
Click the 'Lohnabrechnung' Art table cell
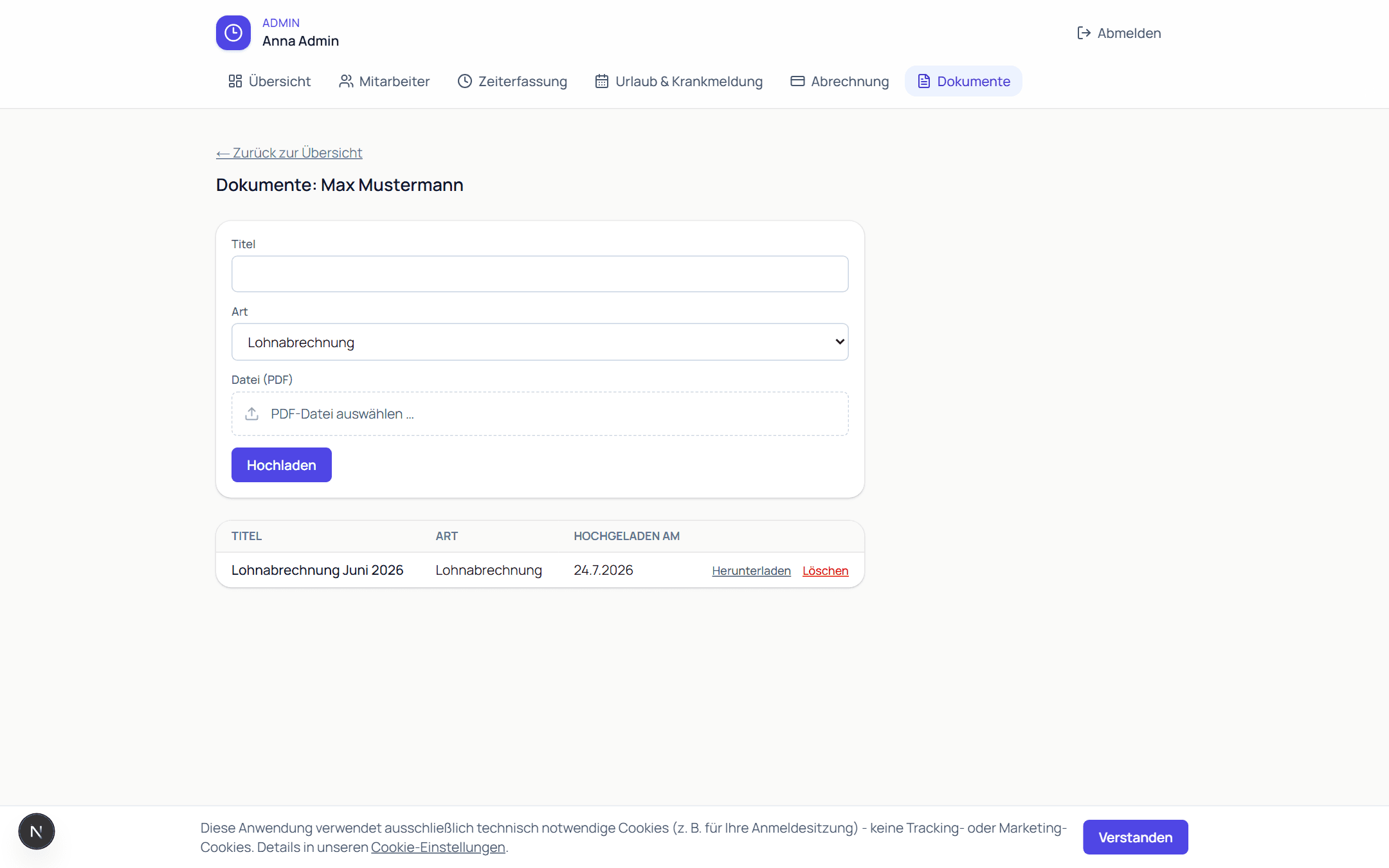pyautogui.click(x=489, y=570)
